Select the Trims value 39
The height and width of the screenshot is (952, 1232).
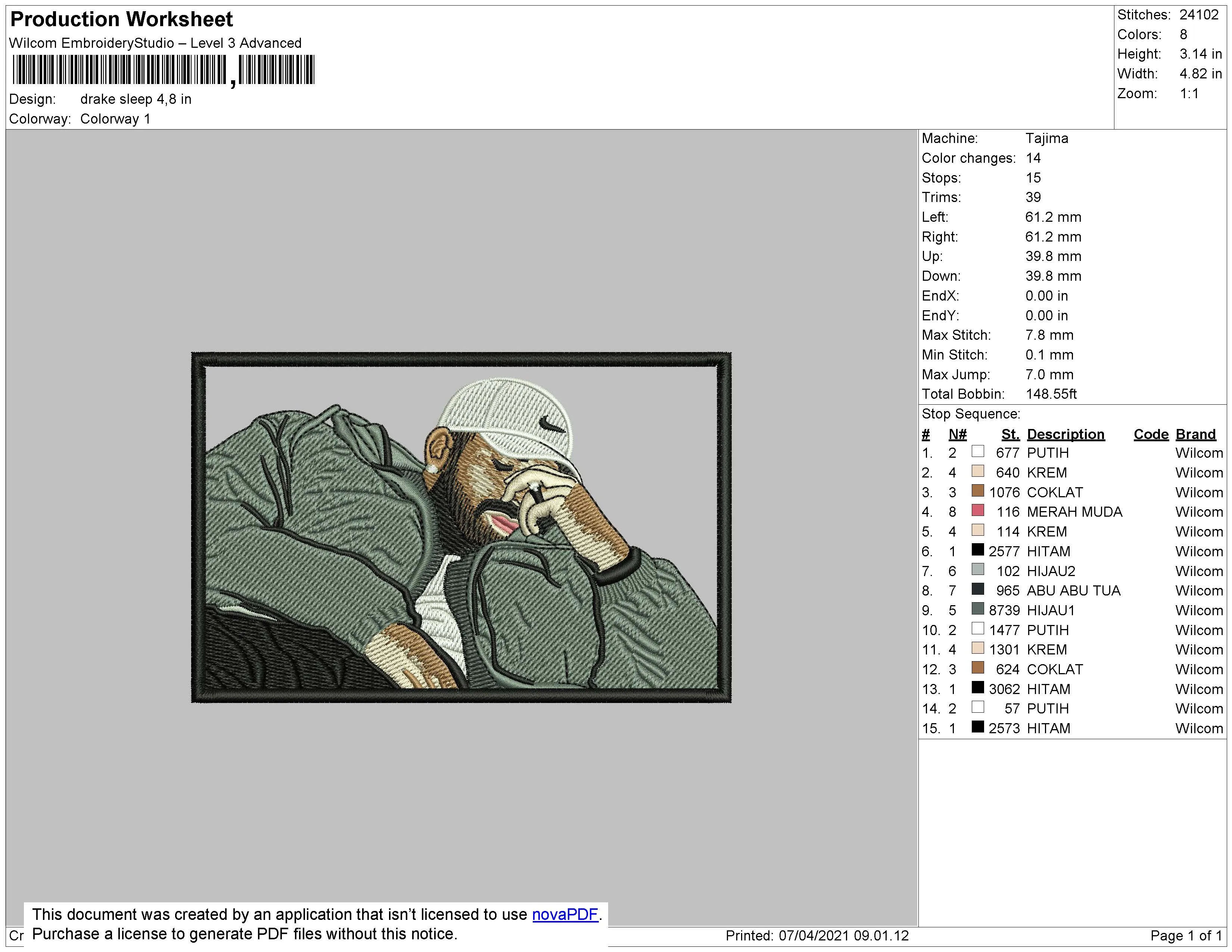(1033, 197)
